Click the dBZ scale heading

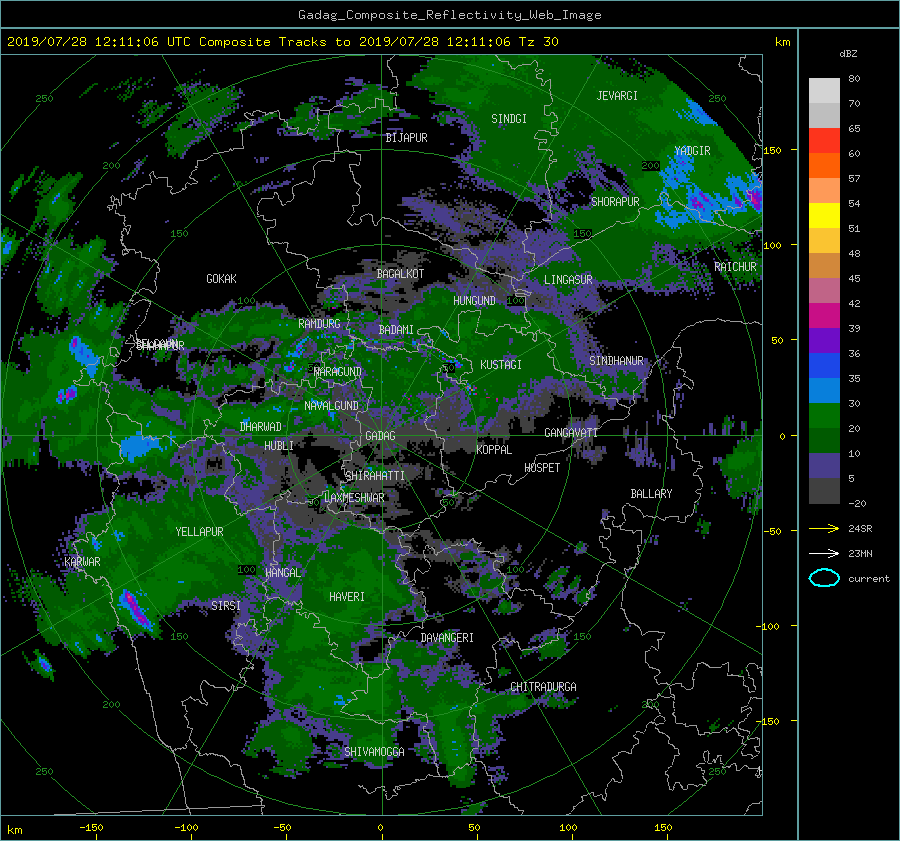pos(848,54)
